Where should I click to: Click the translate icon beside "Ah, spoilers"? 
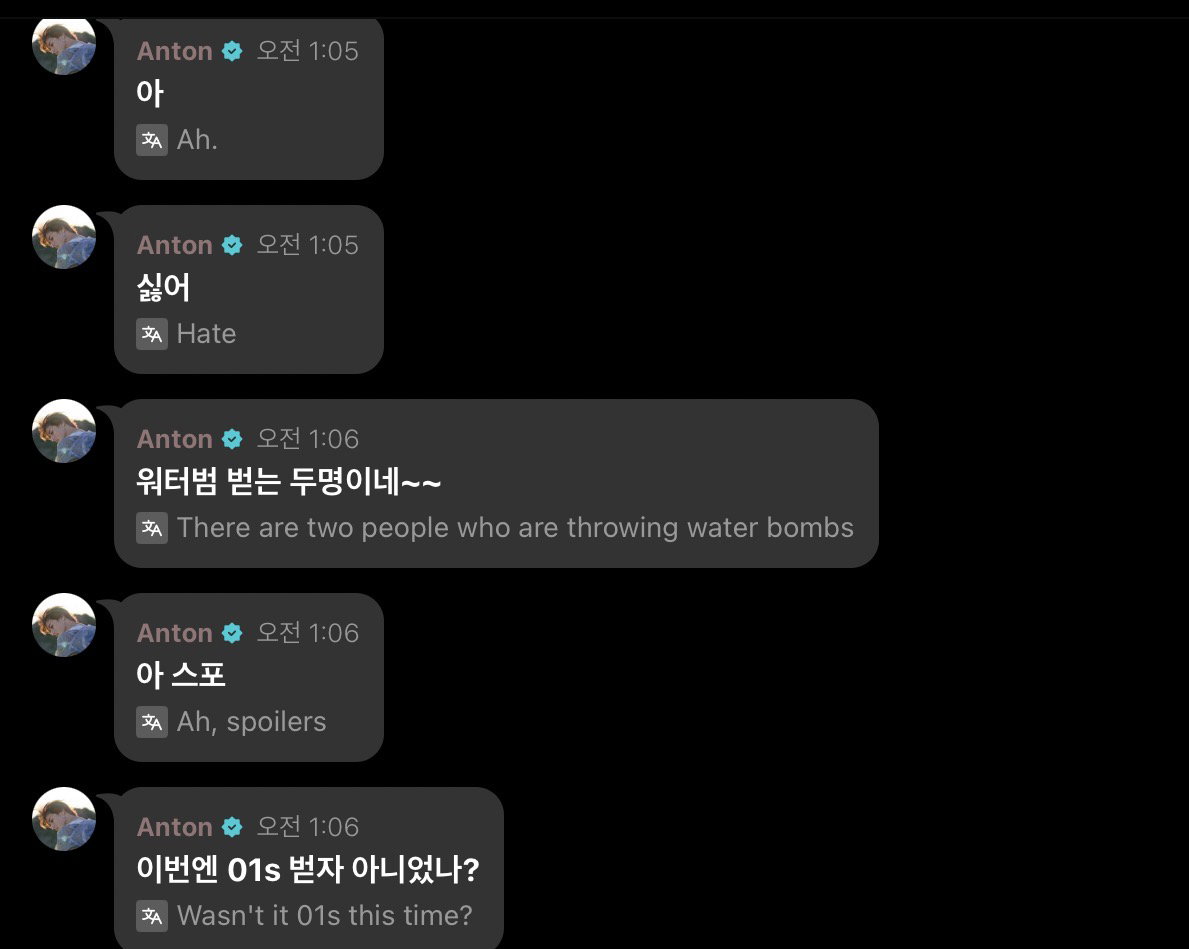click(x=152, y=722)
